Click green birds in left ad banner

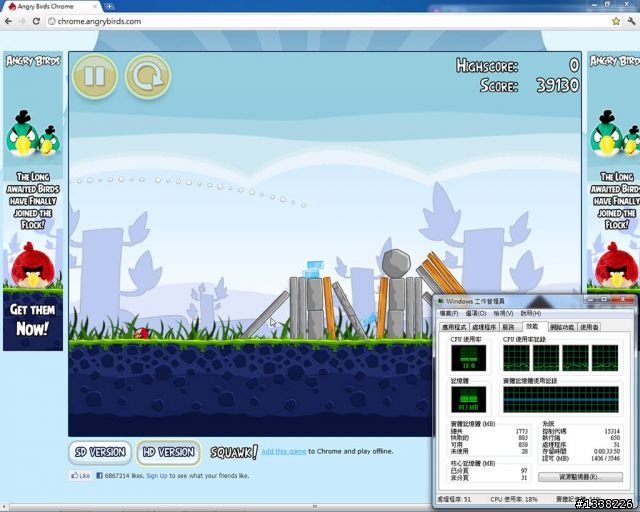tap(33, 134)
